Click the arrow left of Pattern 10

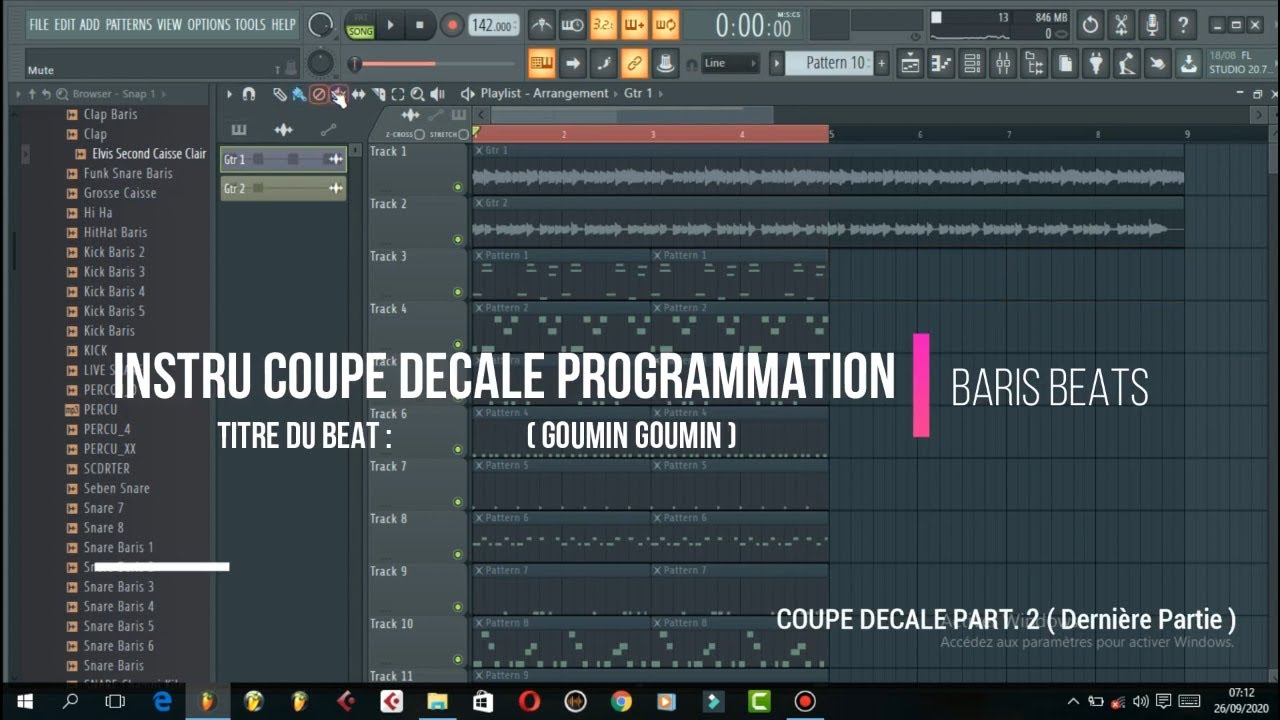point(777,63)
